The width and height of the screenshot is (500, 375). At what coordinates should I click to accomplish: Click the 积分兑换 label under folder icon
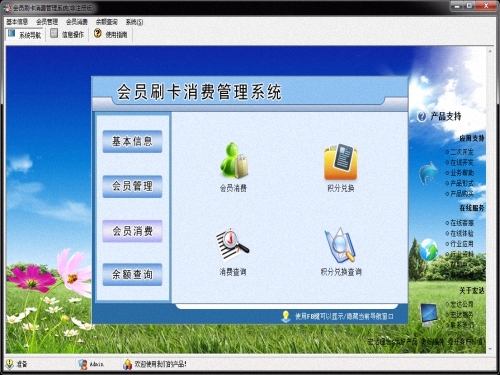(340, 188)
